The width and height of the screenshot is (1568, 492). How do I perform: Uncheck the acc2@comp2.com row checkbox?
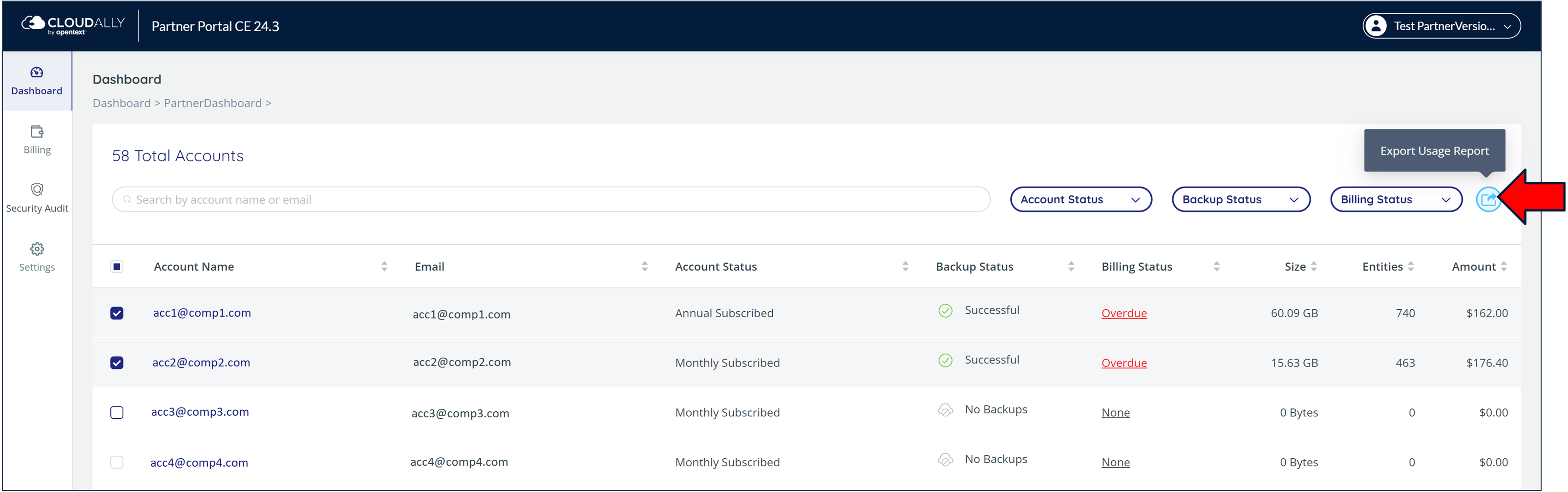(117, 363)
